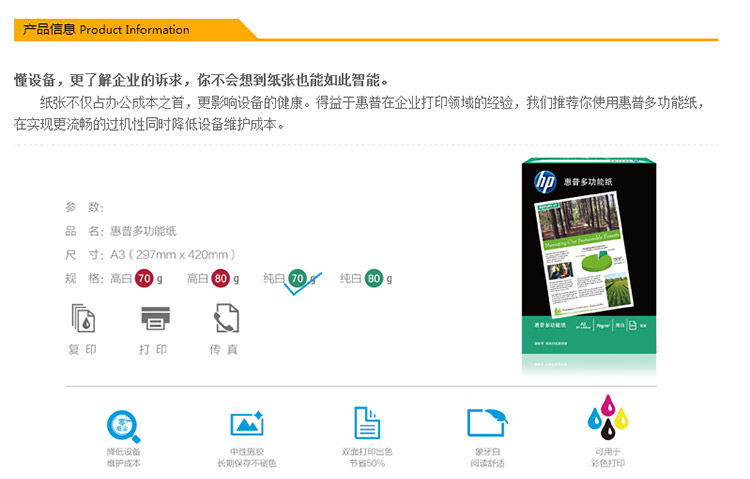750x479 pixels.
Task: Click the 产品信息 Product Information tab header
Action: [106, 29]
